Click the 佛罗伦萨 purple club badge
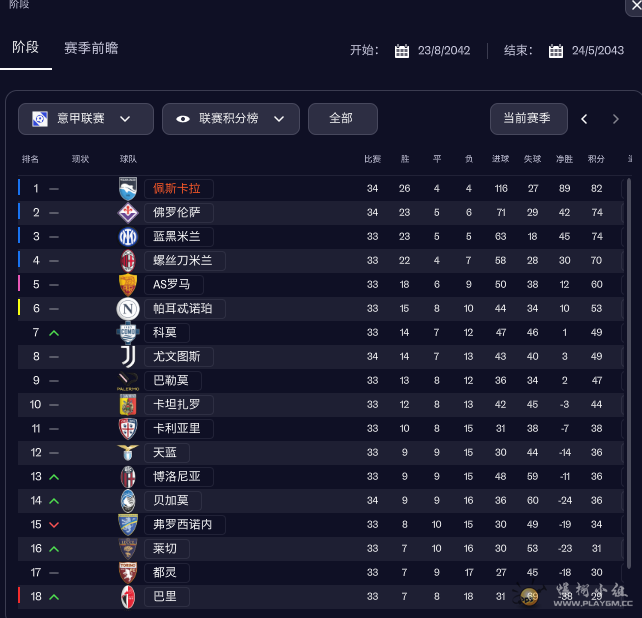 pos(128,212)
